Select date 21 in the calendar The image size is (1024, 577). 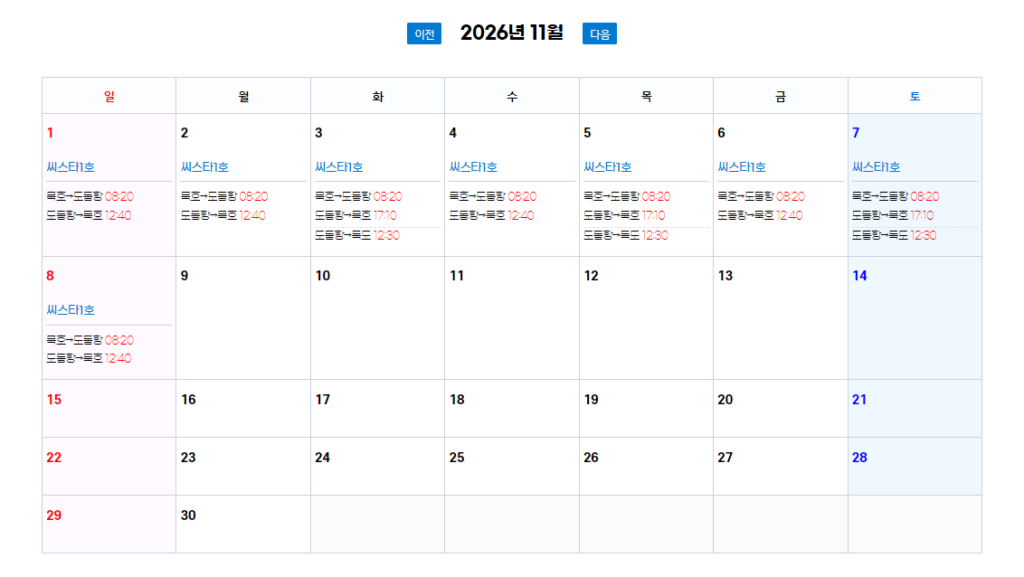(859, 399)
